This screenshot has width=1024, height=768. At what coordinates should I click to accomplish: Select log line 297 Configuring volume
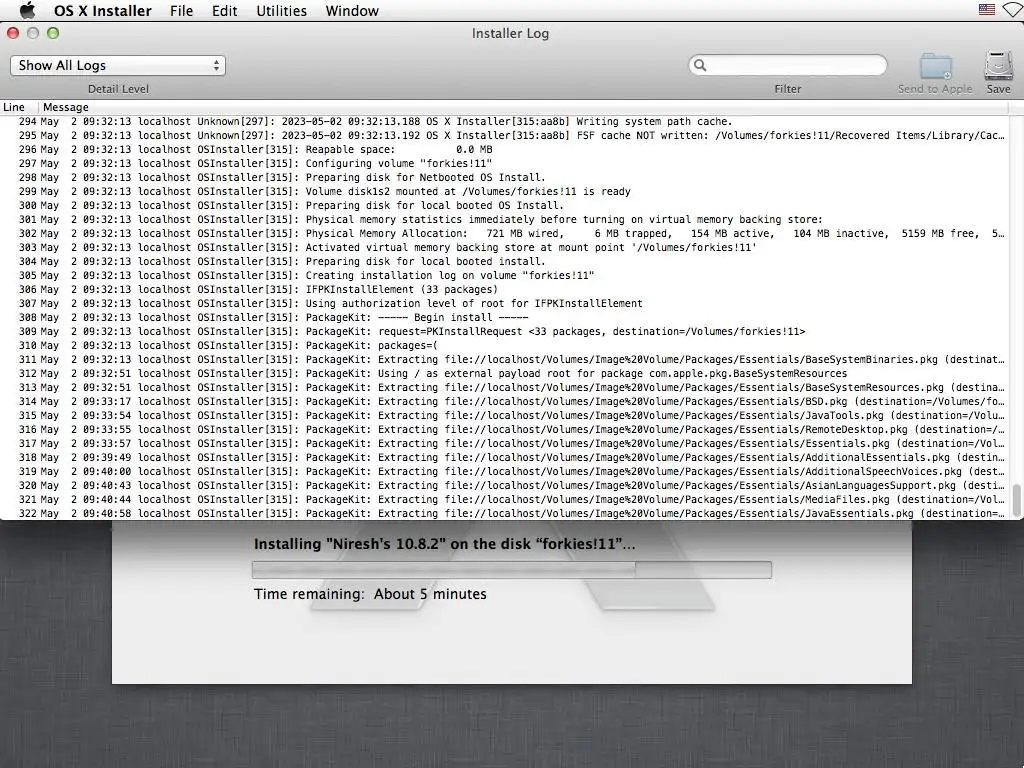[x=504, y=163]
